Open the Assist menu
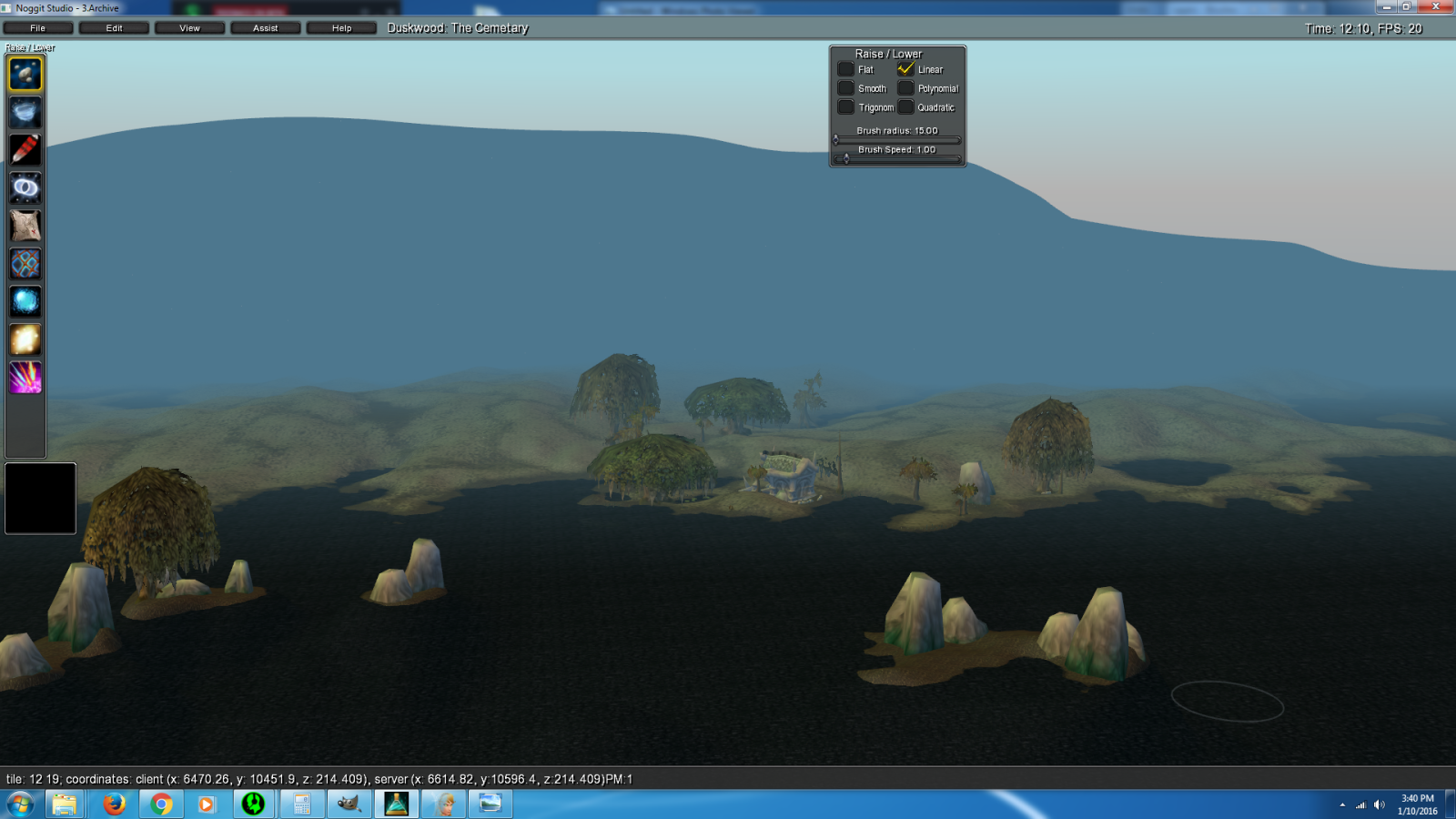1456x819 pixels. 266,28
